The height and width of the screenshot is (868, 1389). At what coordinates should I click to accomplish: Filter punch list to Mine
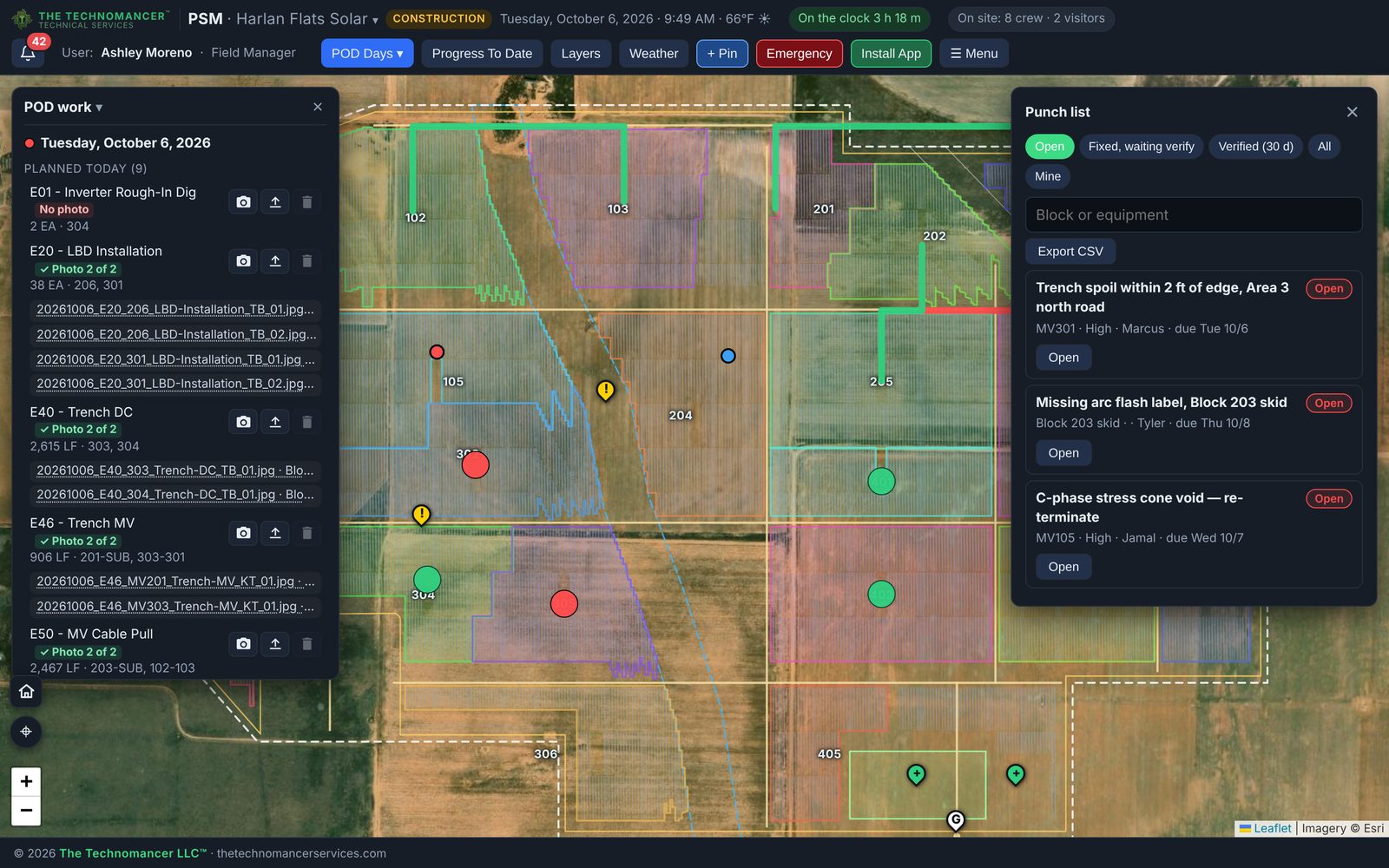pos(1048,176)
